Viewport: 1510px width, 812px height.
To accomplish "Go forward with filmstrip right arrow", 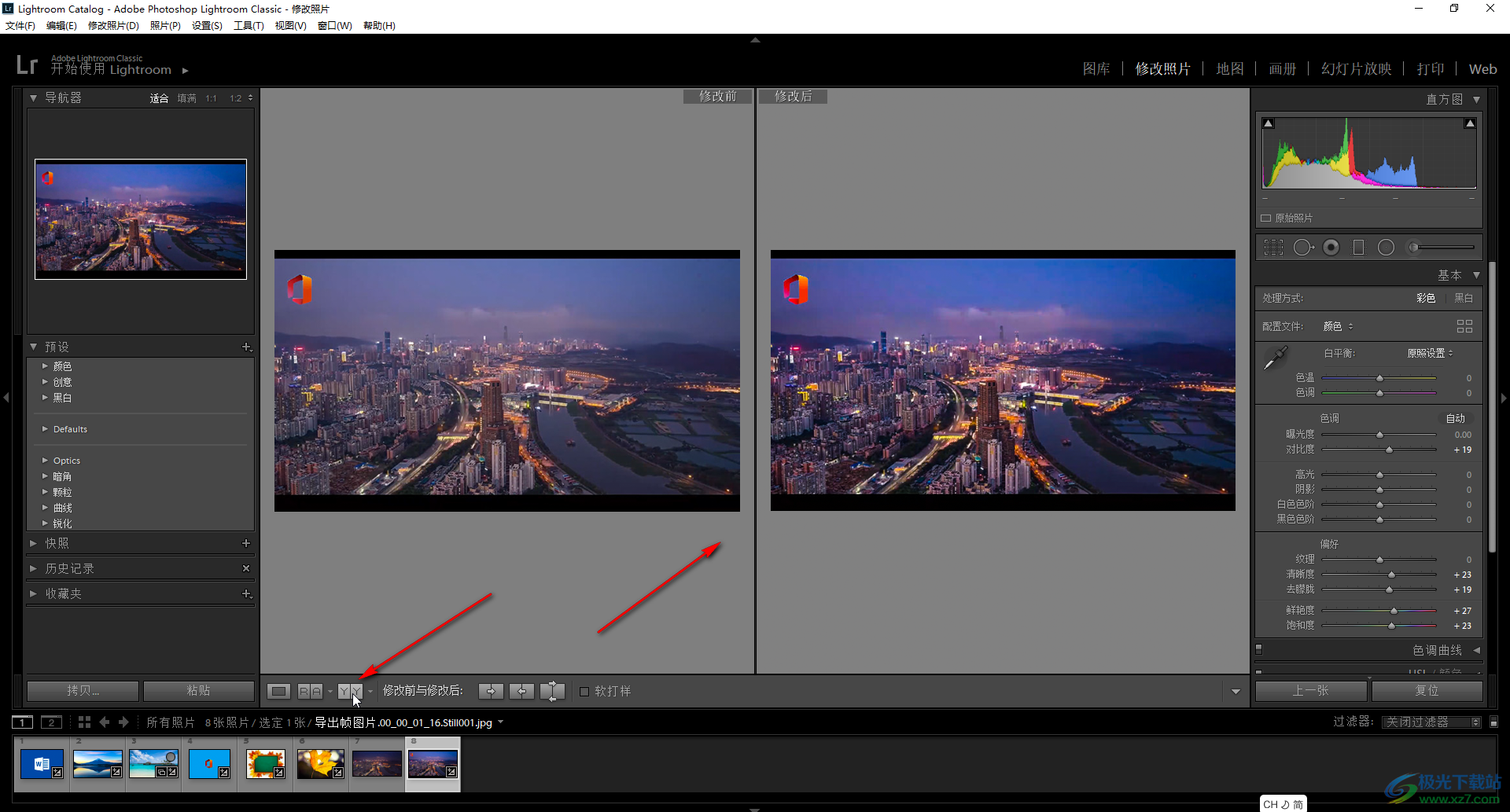I will tap(123, 722).
